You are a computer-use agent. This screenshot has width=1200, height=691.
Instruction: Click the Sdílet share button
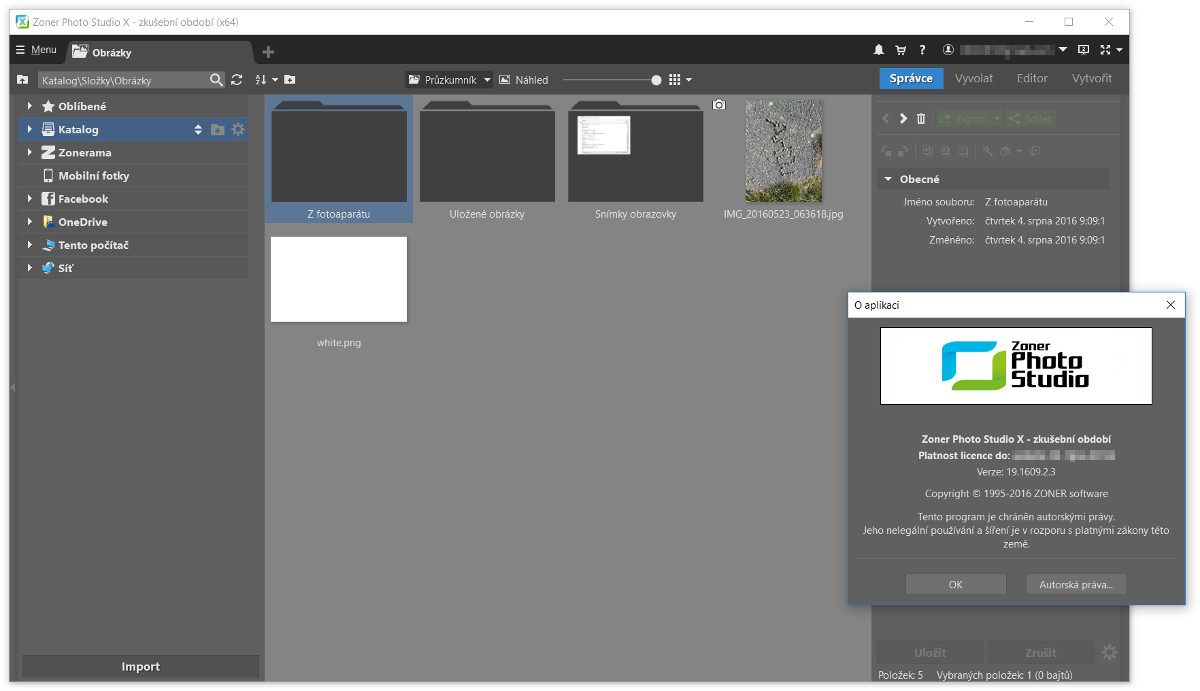pos(1030,118)
